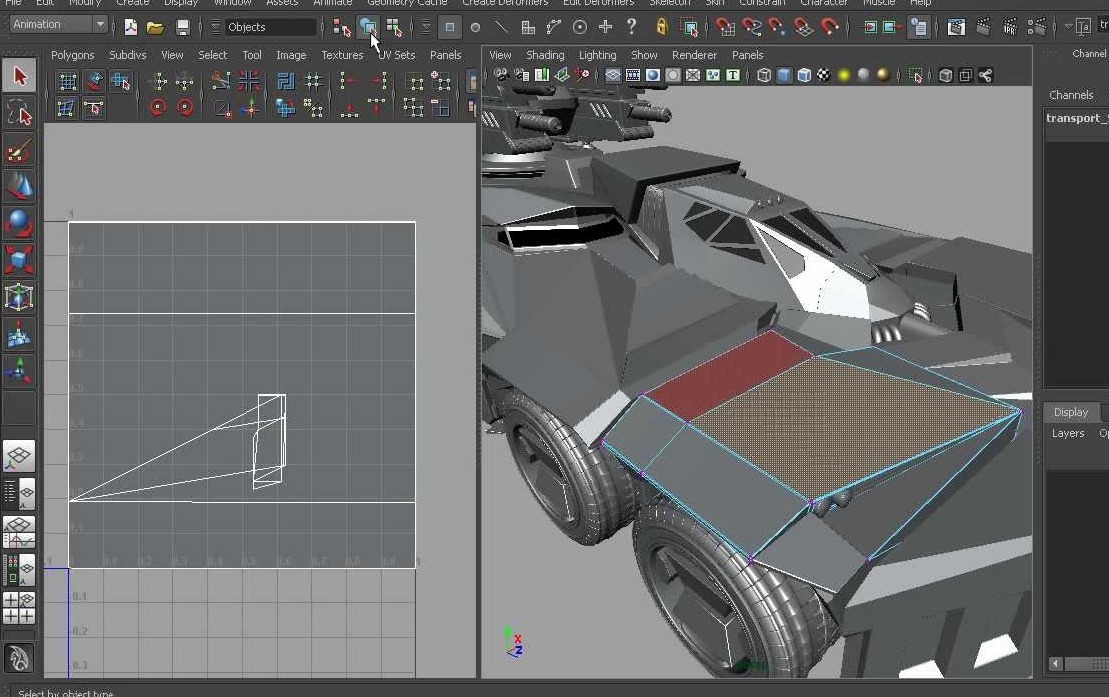Pick the Rotate tool red sphere icon
The width and height of the screenshot is (1109, 697).
(19, 222)
